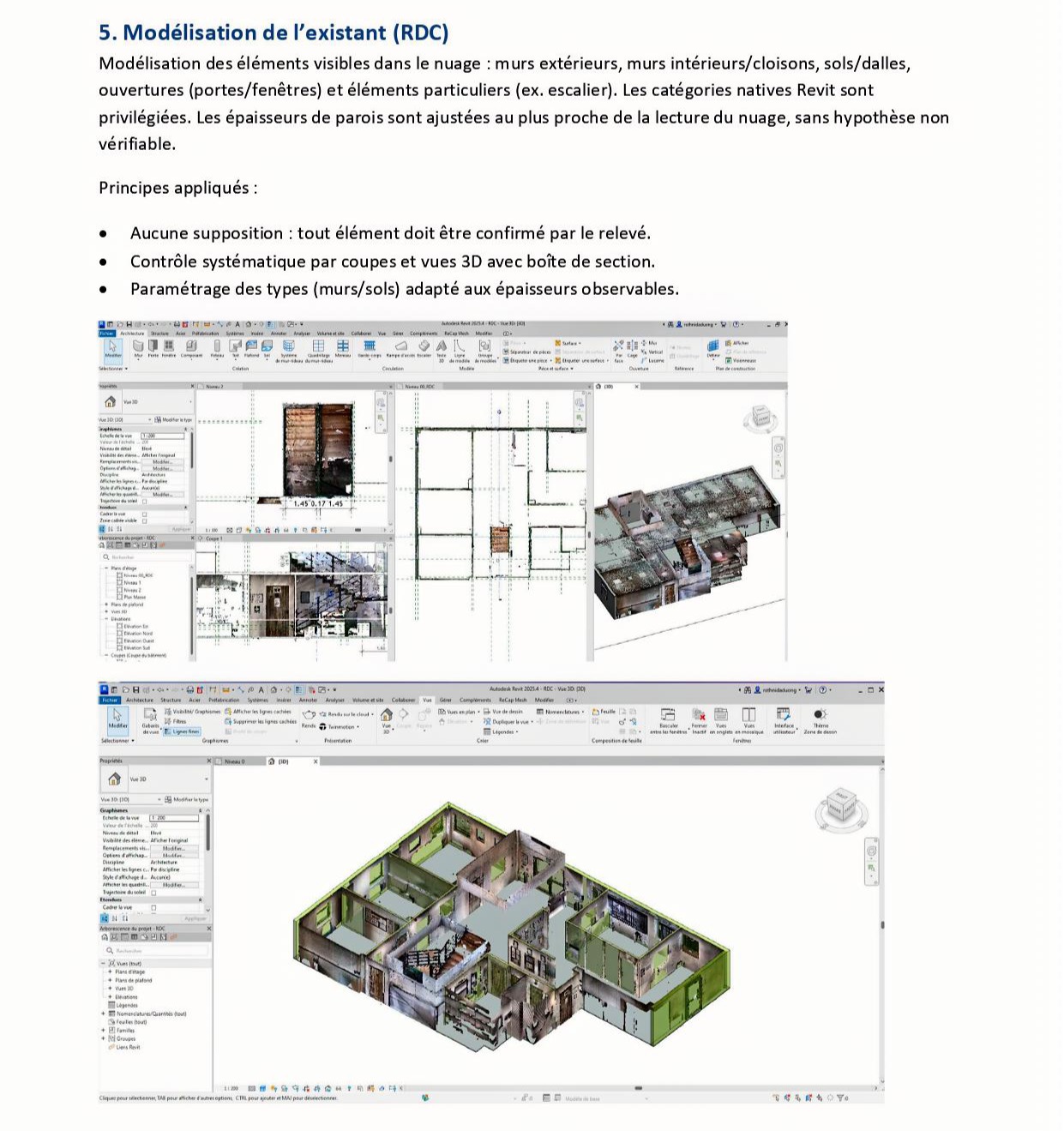Screen dimensions: 1064x1131
Task: Click Basculer entre les fenêtres in lower ribbon
Action: tap(669, 721)
